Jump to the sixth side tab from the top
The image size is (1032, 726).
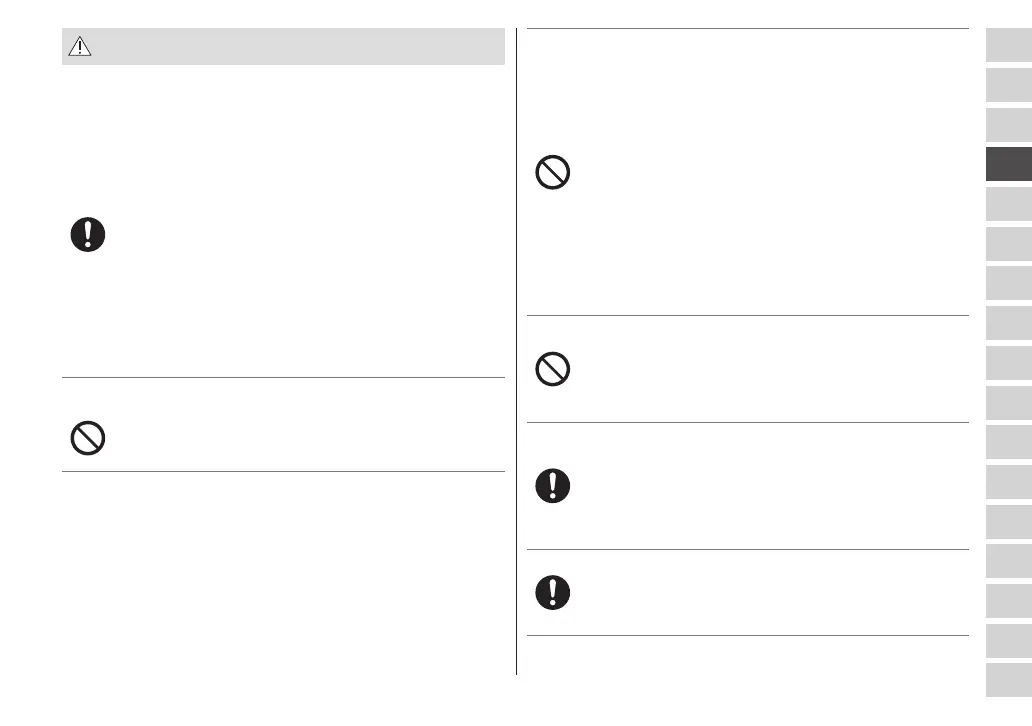coord(1008,245)
